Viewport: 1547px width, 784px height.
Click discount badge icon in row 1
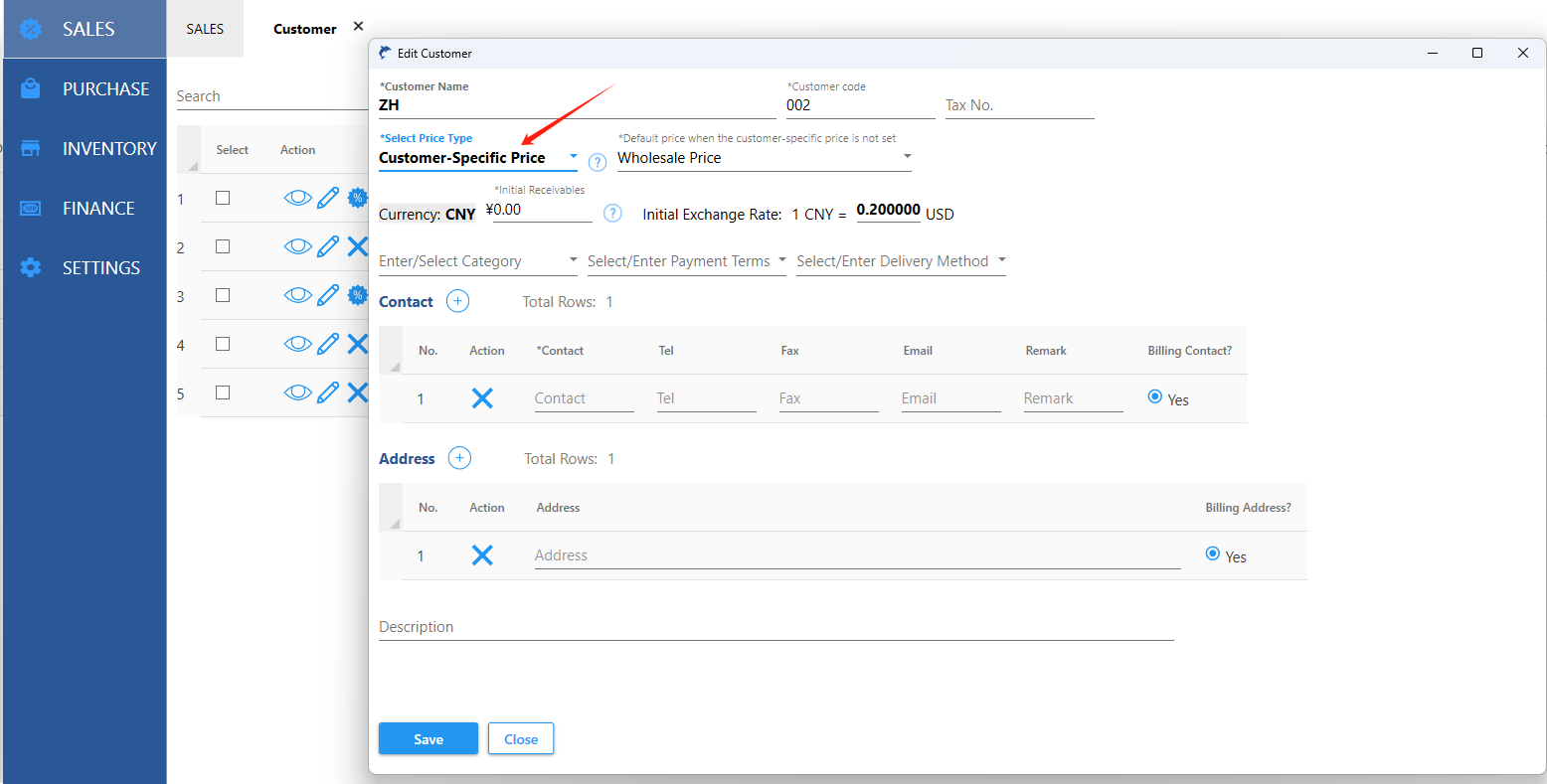click(357, 198)
